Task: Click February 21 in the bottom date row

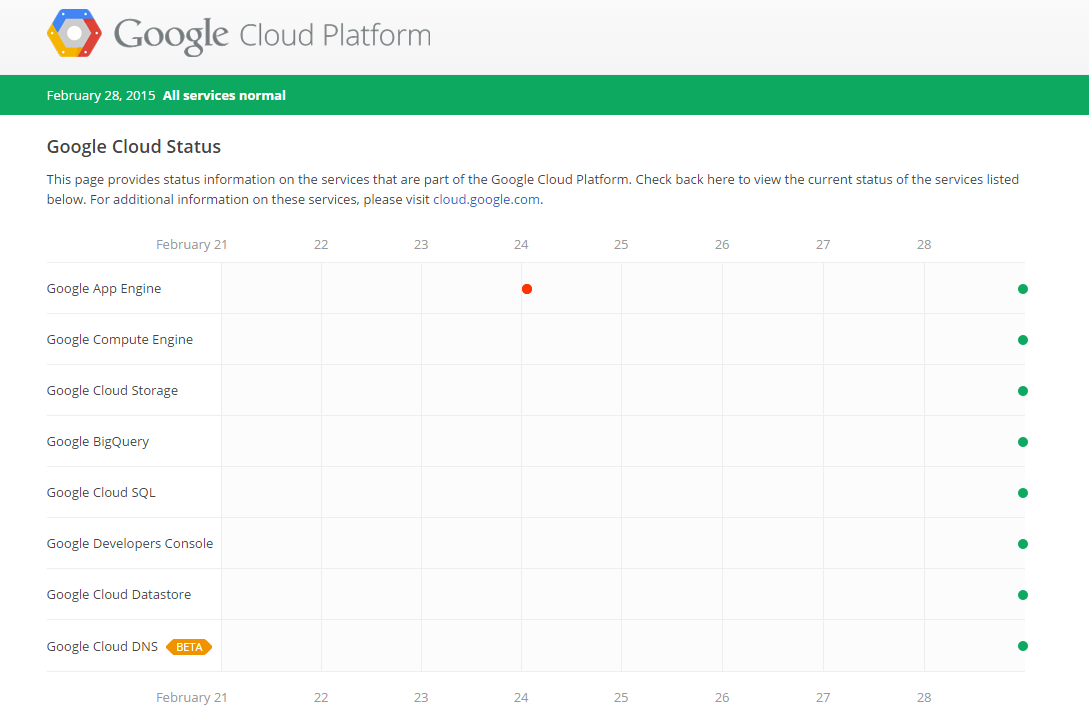Action: [192, 697]
